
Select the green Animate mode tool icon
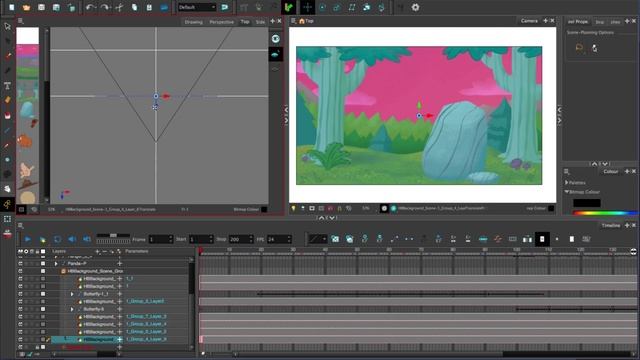point(289,7)
